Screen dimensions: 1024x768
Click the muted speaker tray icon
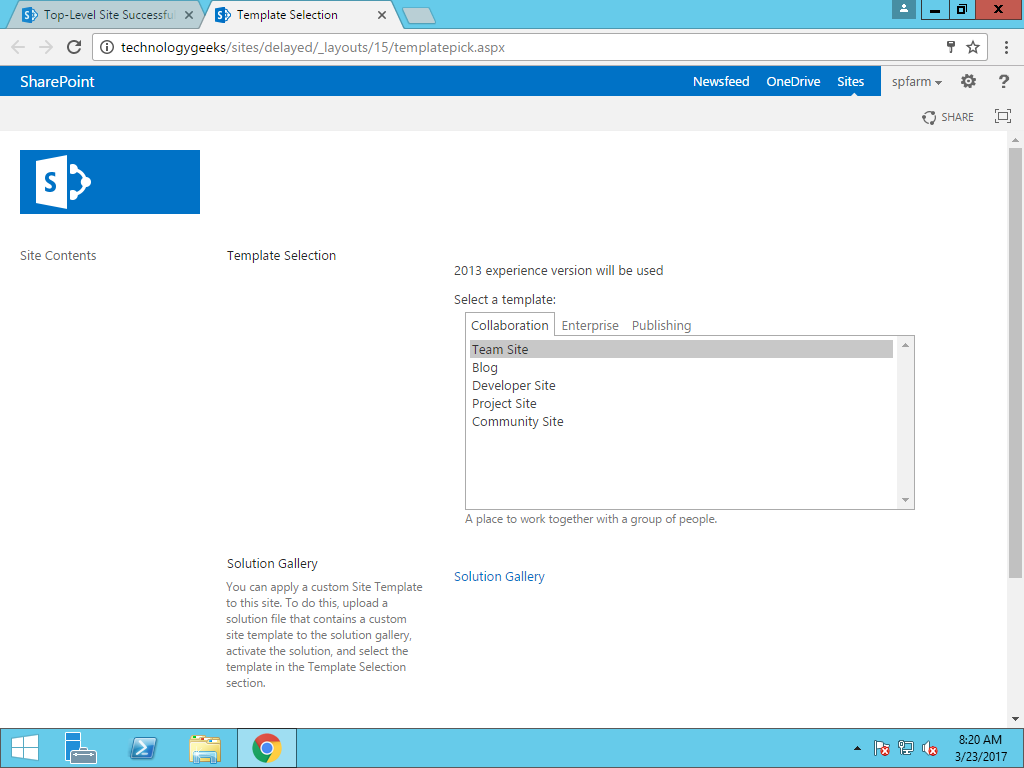tap(930, 748)
